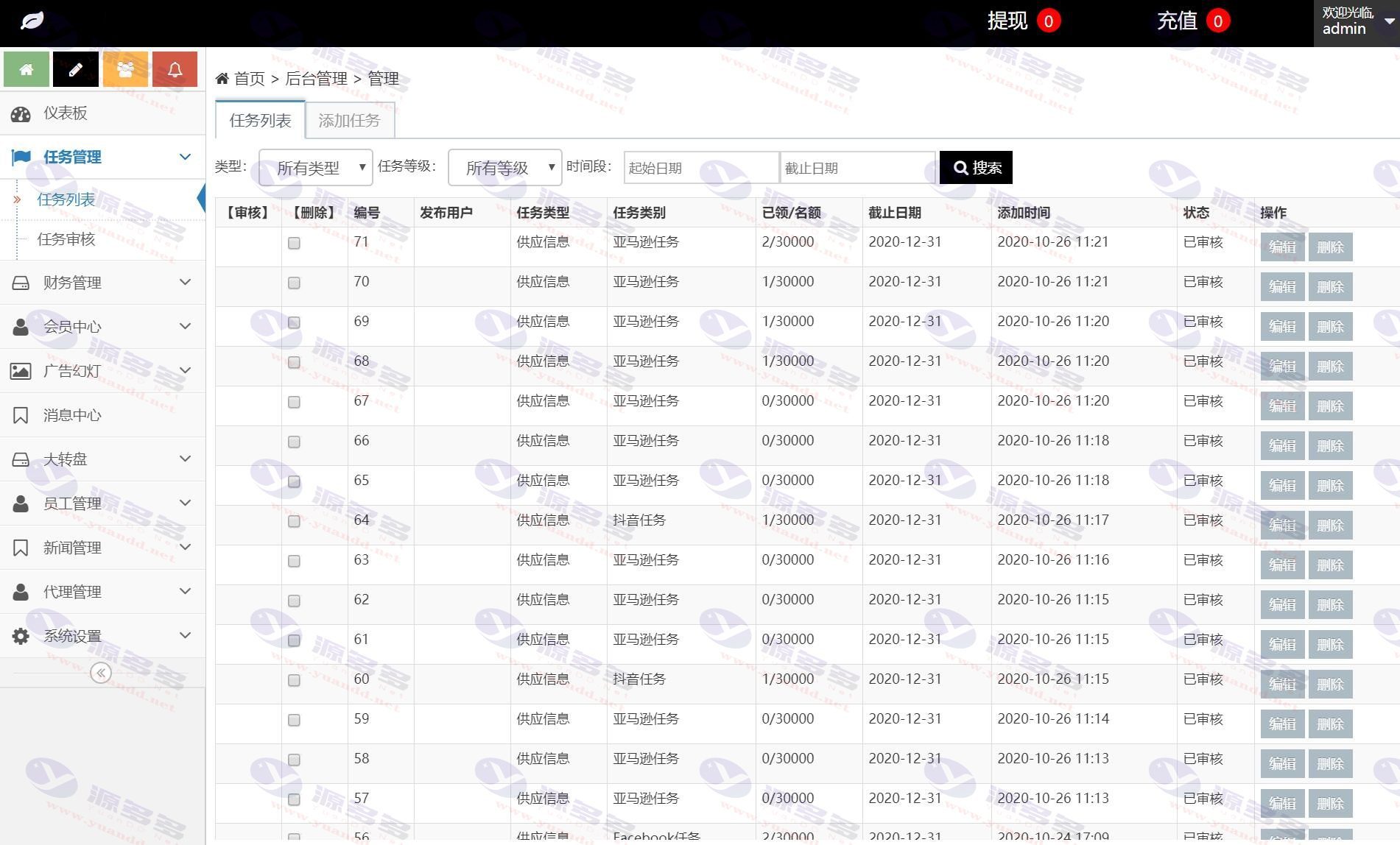Click the dashboard gauge icon beside 仪表板
The height and width of the screenshot is (845, 1400).
(21, 113)
